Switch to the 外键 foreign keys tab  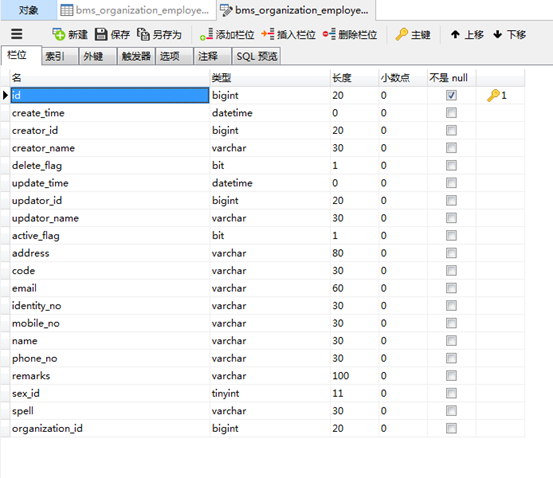click(98, 56)
